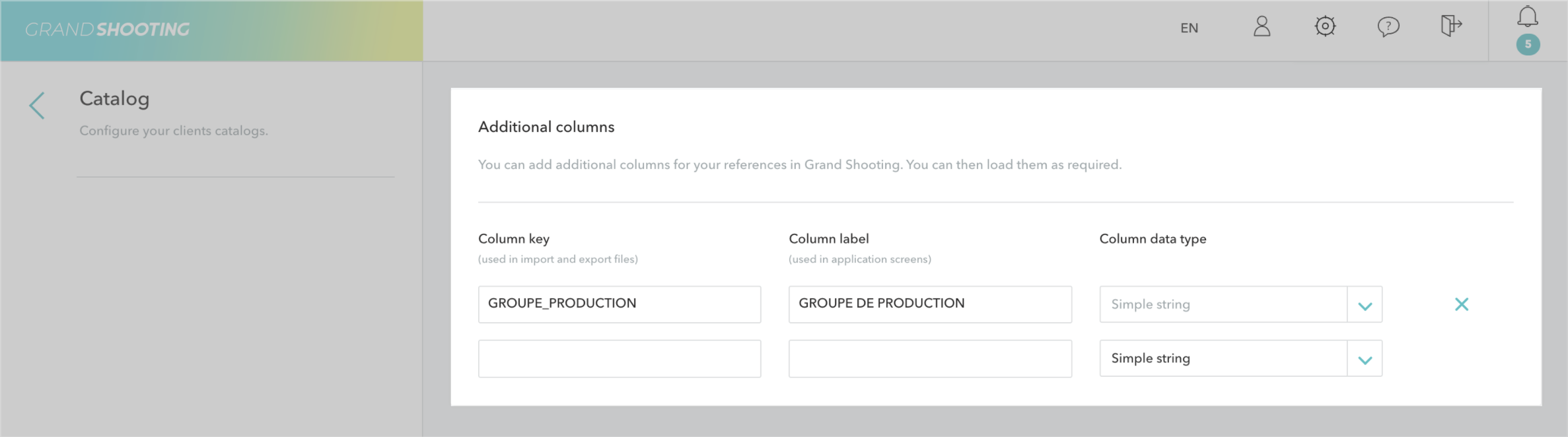Viewport: 1568px width, 437px height.
Task: Open the second Simple string combo box
Action: point(1223,358)
